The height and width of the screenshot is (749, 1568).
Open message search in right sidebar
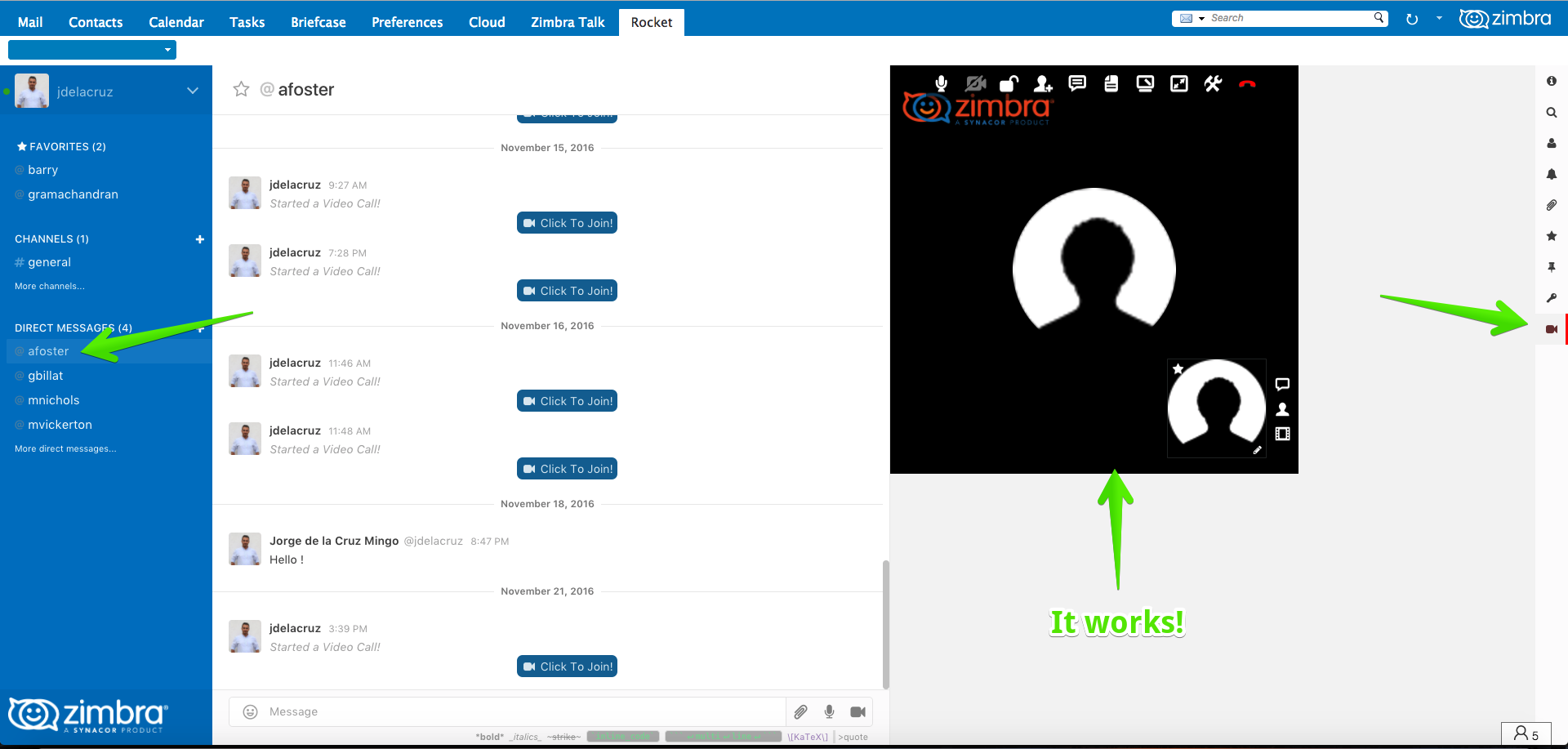point(1551,112)
